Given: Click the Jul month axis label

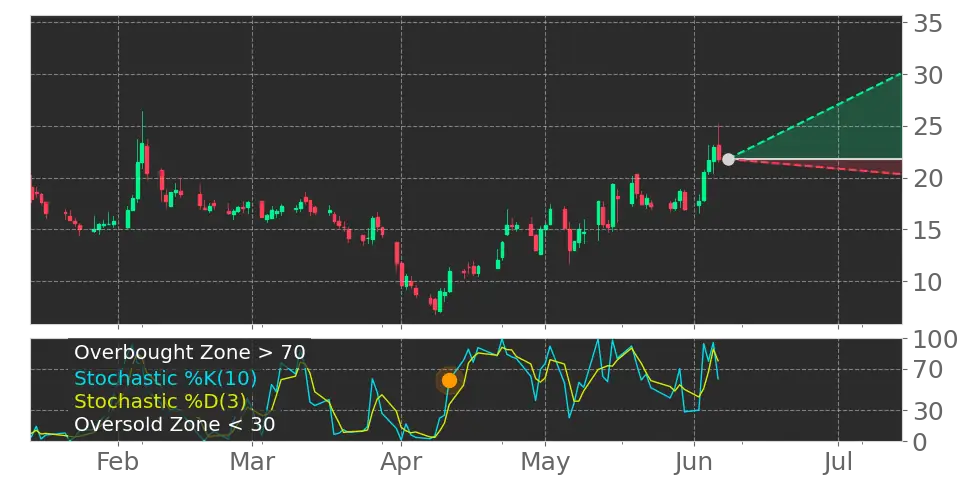Looking at the screenshot, I should pyautogui.click(x=838, y=463).
